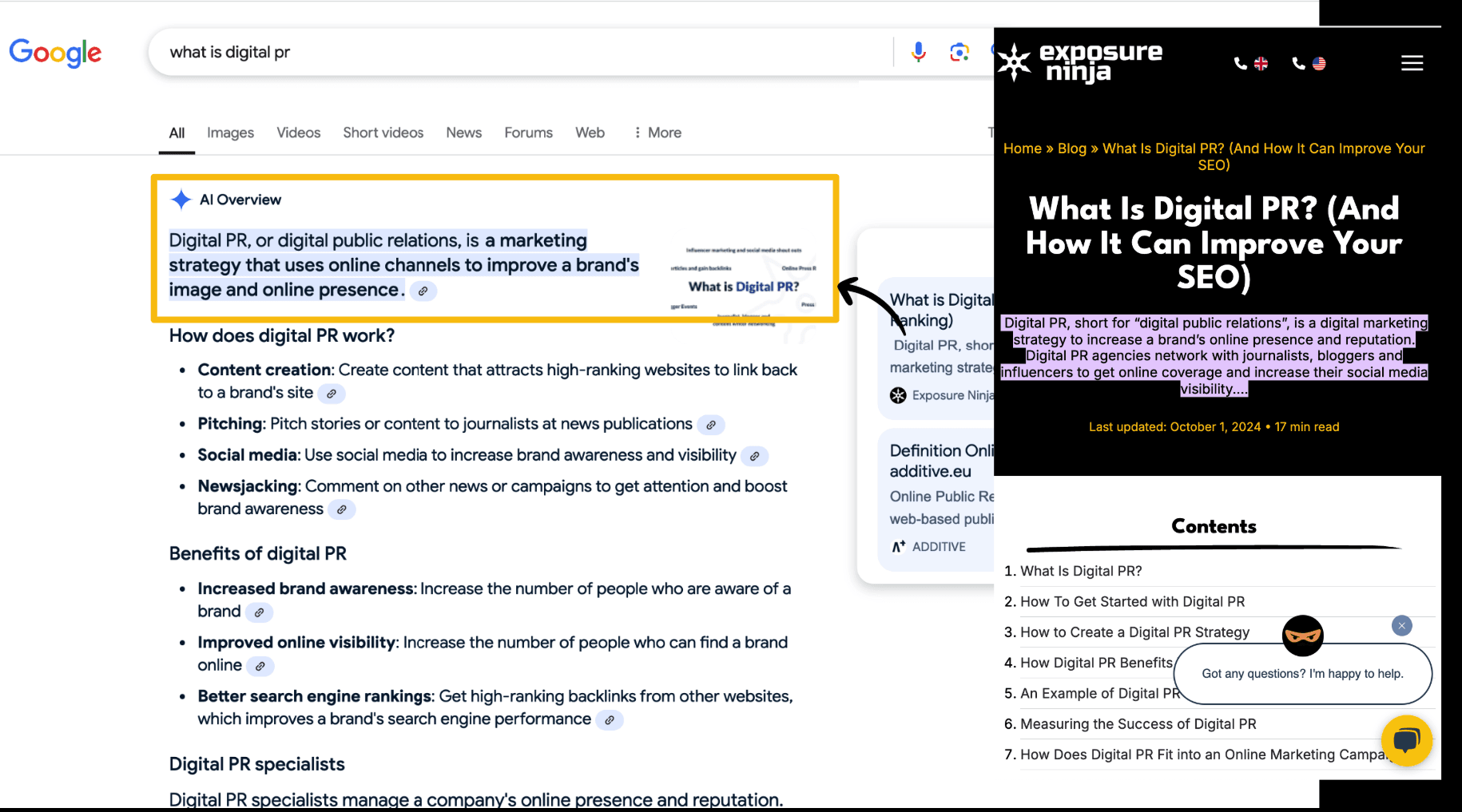Select the Short videos tab
The image size is (1462, 812).
click(383, 133)
